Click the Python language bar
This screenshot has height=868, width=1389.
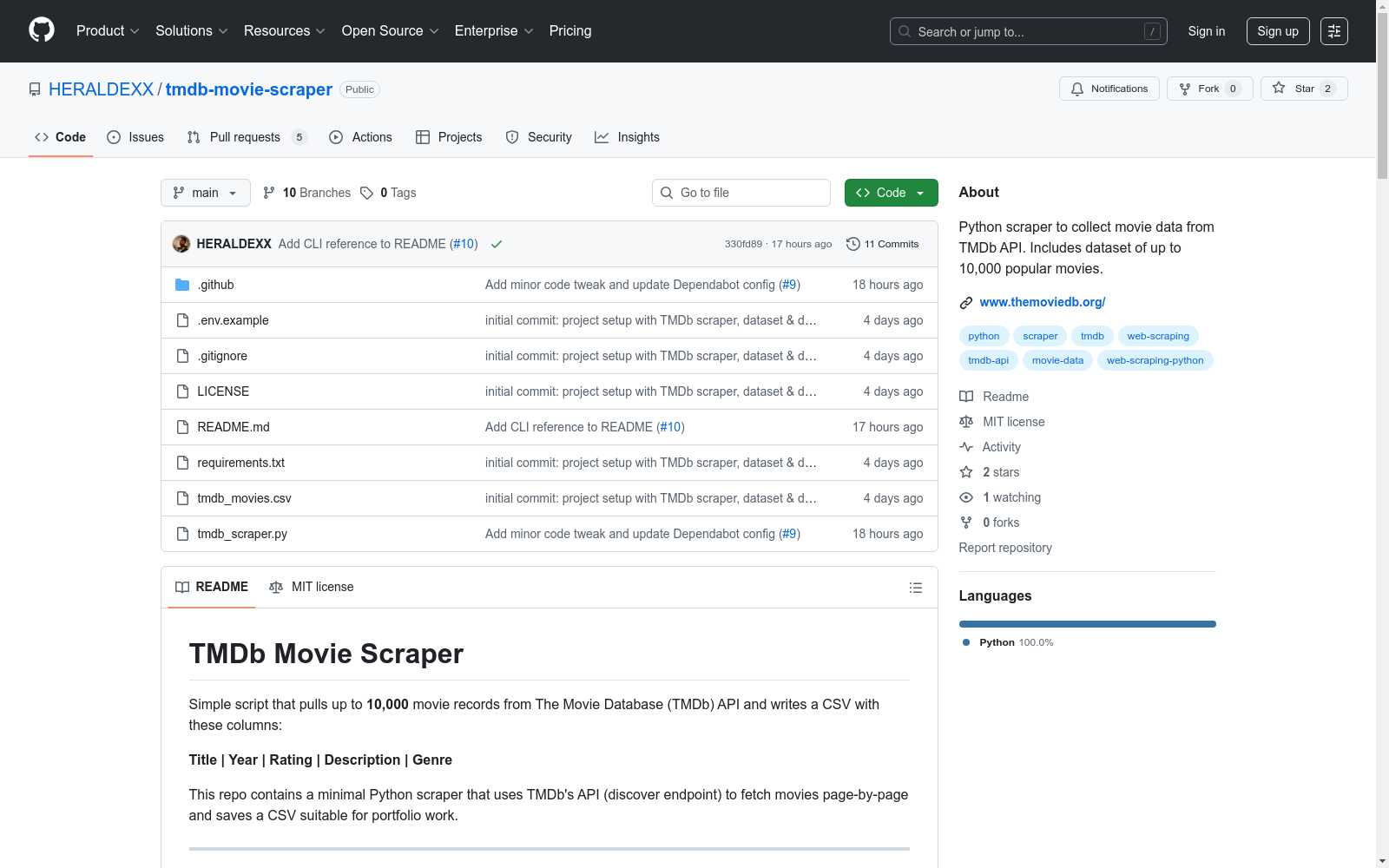(x=1088, y=624)
